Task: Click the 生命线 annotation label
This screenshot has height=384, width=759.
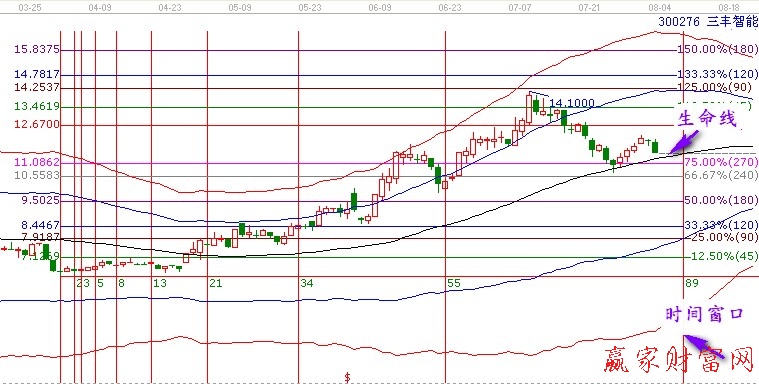Action: [706, 118]
